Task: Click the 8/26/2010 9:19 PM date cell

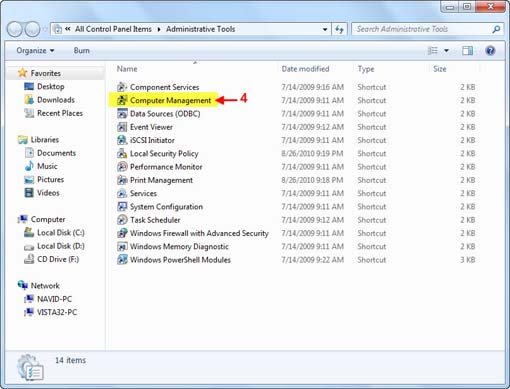Action: 312,153
